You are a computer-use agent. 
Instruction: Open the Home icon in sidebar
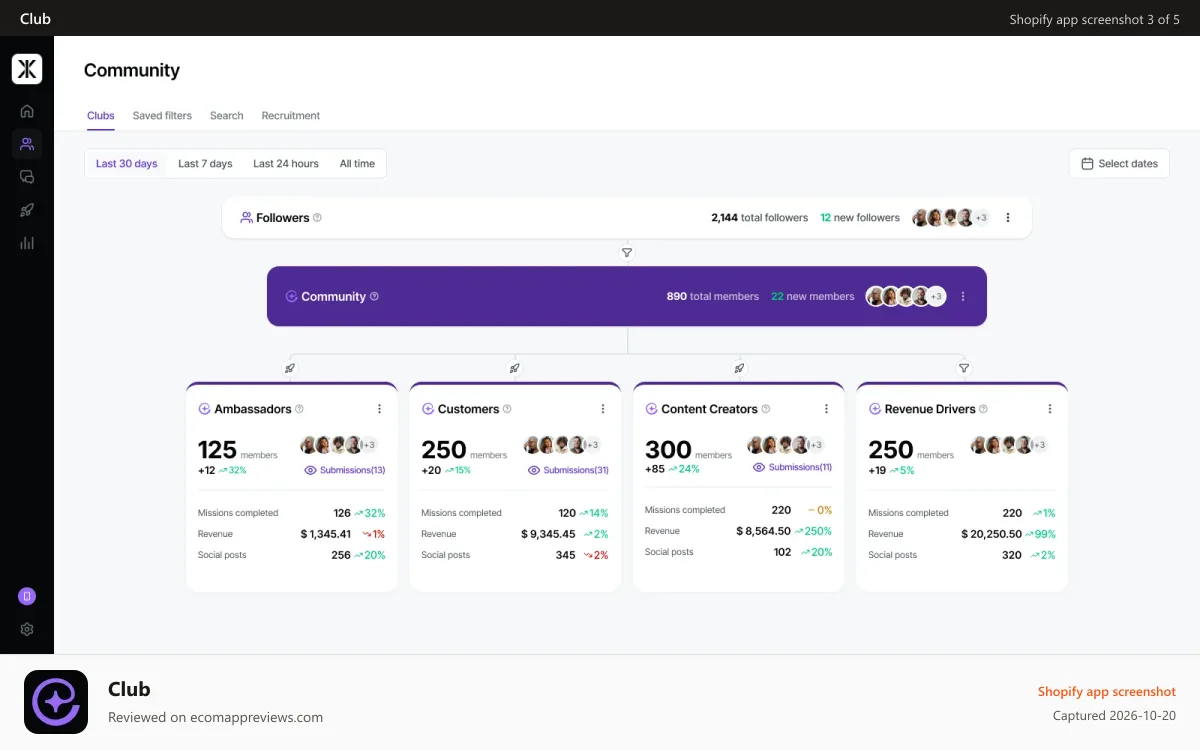tap(27, 111)
